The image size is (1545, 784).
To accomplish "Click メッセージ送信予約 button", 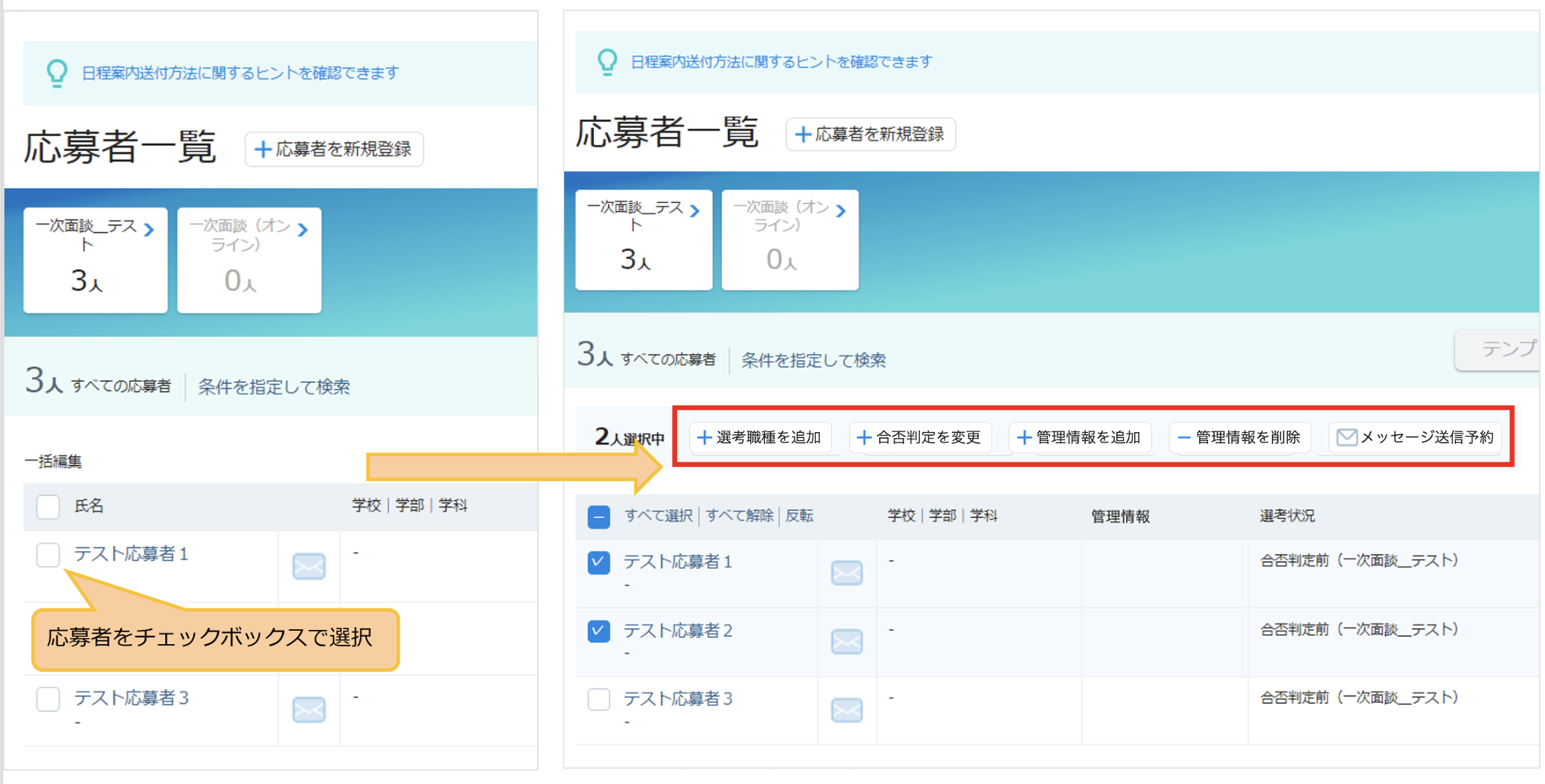I will (x=1416, y=437).
